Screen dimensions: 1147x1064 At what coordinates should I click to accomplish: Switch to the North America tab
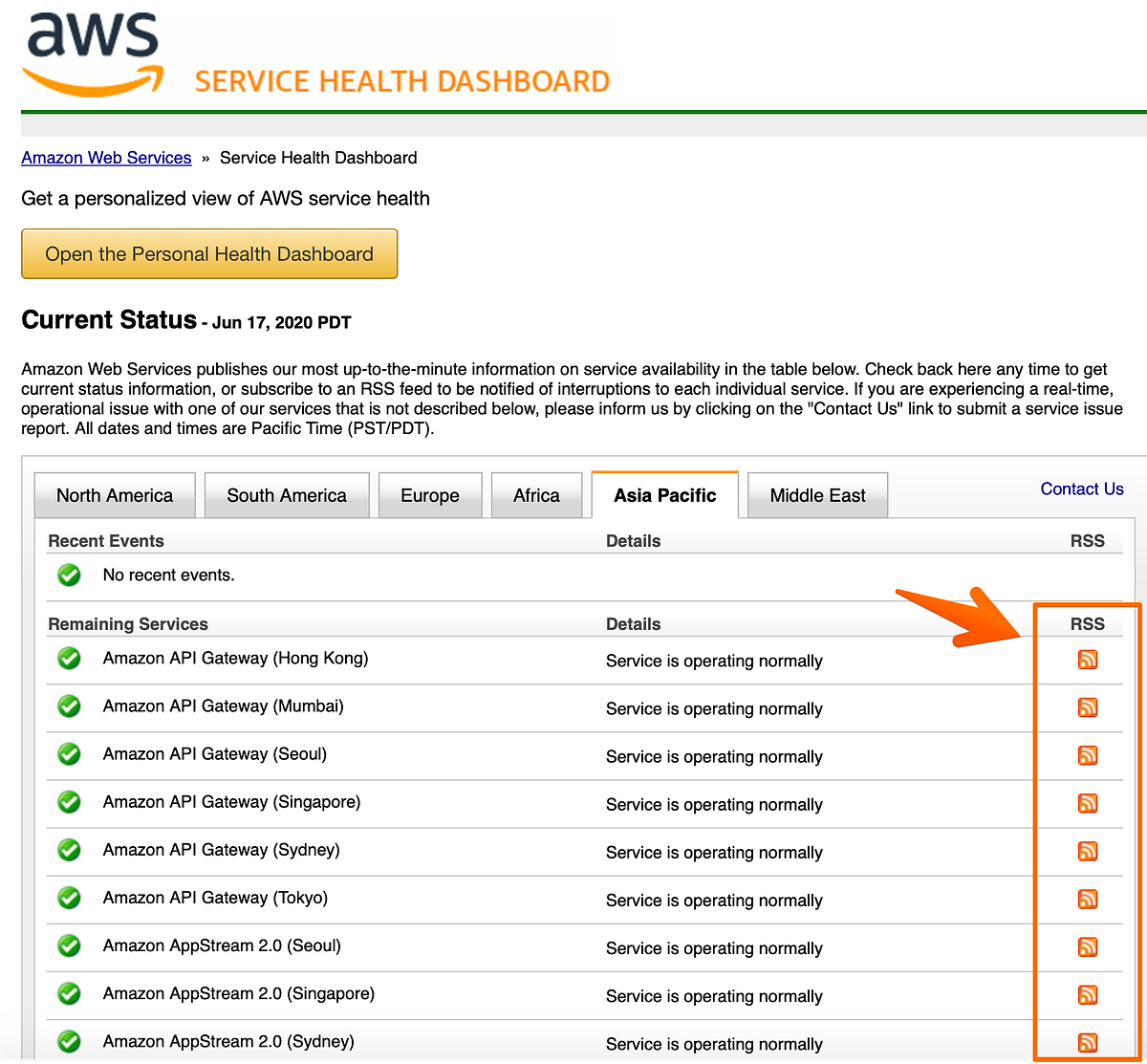[114, 495]
